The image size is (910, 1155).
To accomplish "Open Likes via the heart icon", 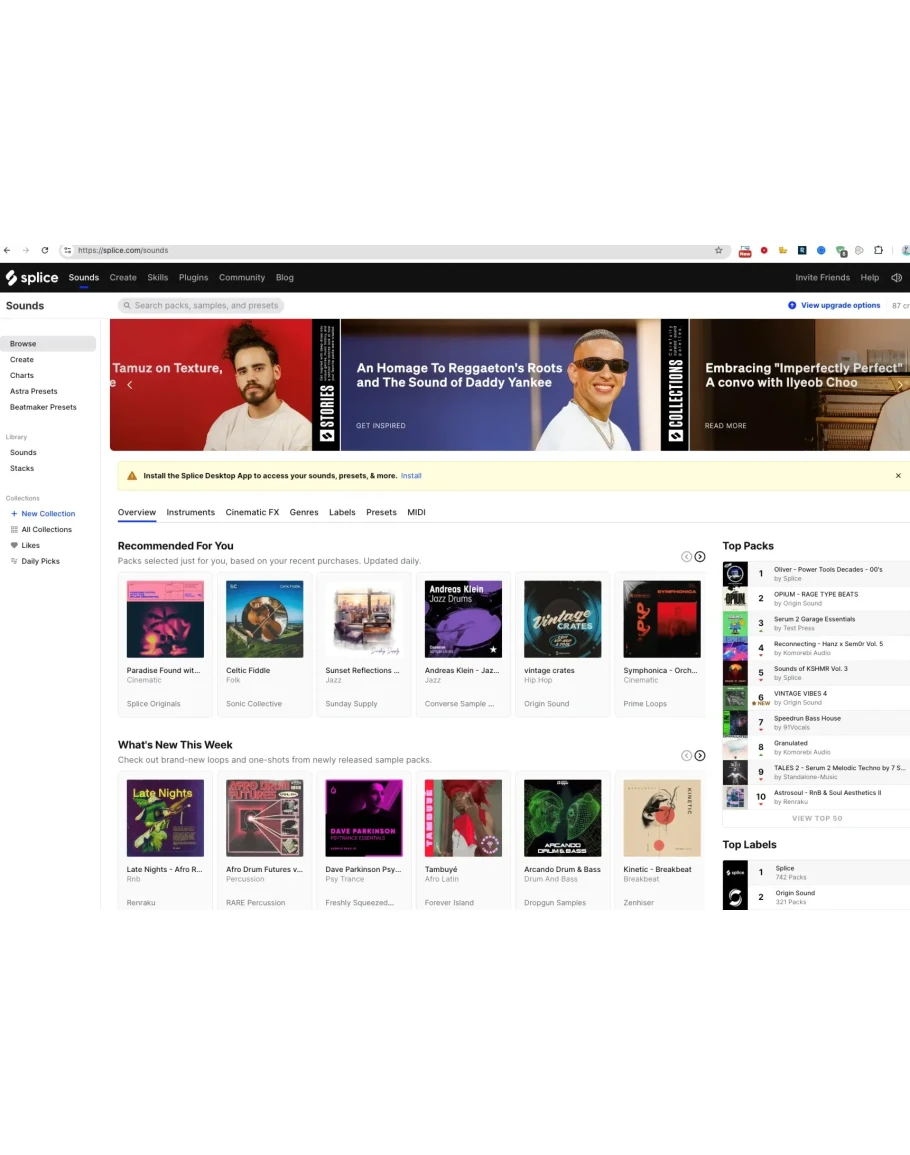I will point(14,546).
